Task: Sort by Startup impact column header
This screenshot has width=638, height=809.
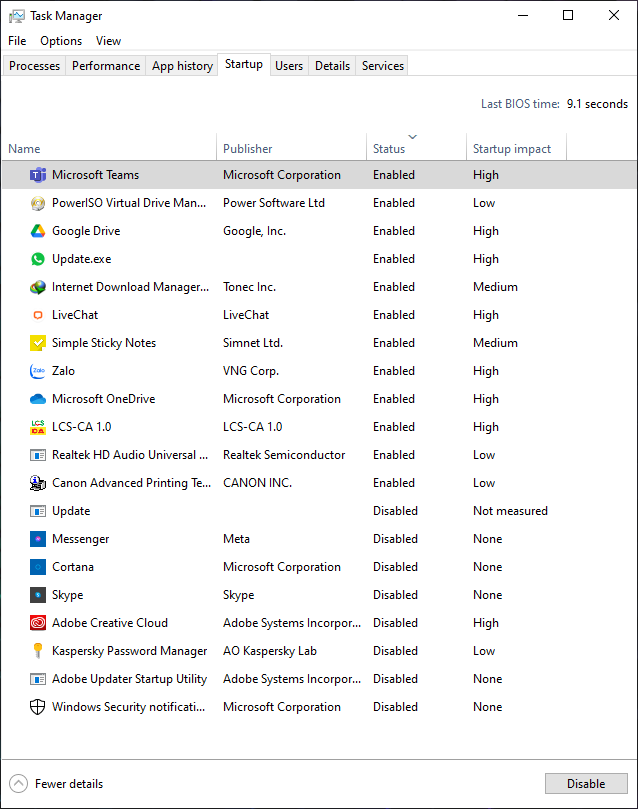Action: click(x=516, y=149)
